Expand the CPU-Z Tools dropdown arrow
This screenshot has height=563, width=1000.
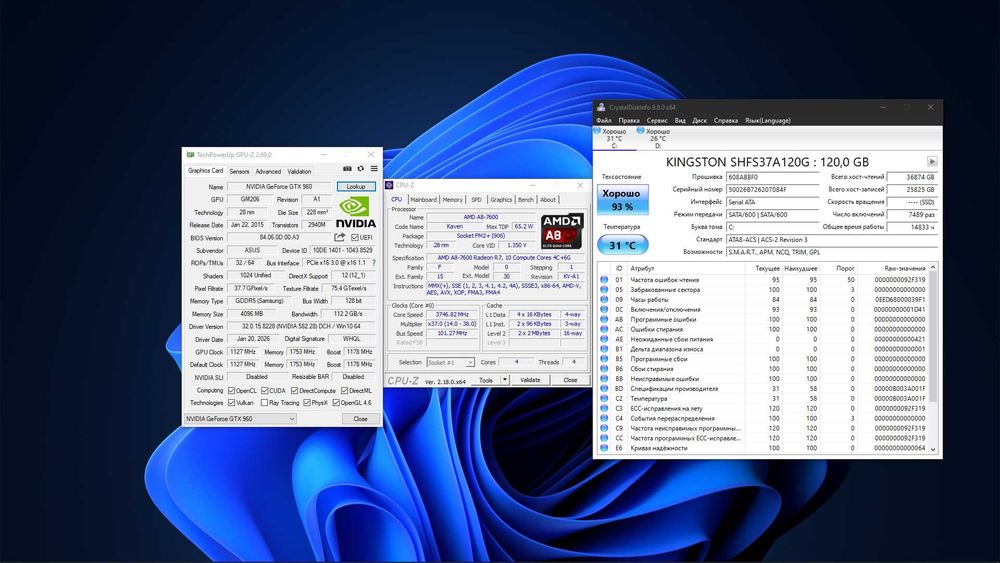coord(504,379)
